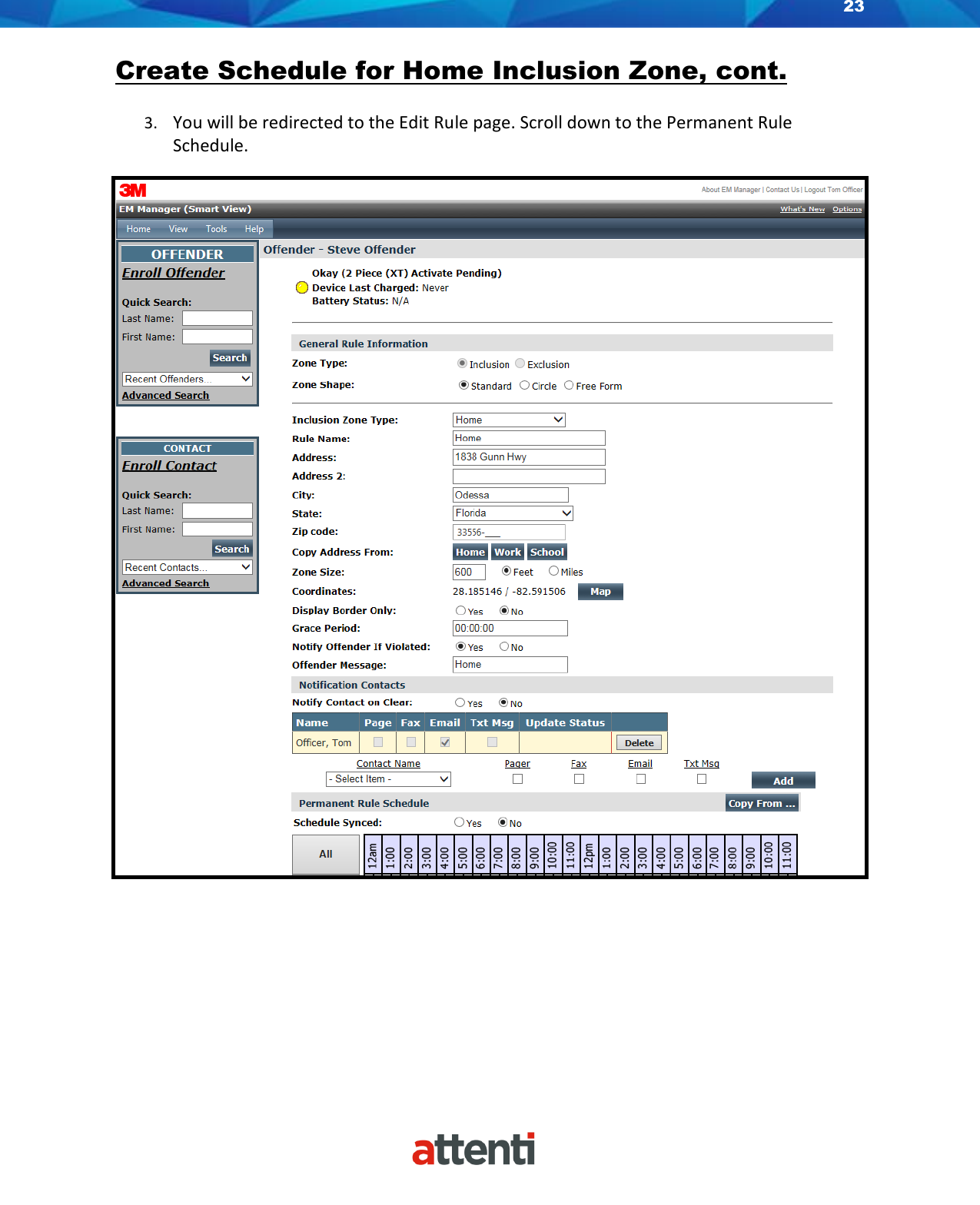Image resolution: width=980 pixels, height=1205 pixels.
Task: Click the Grace Period field
Action: 510,629
